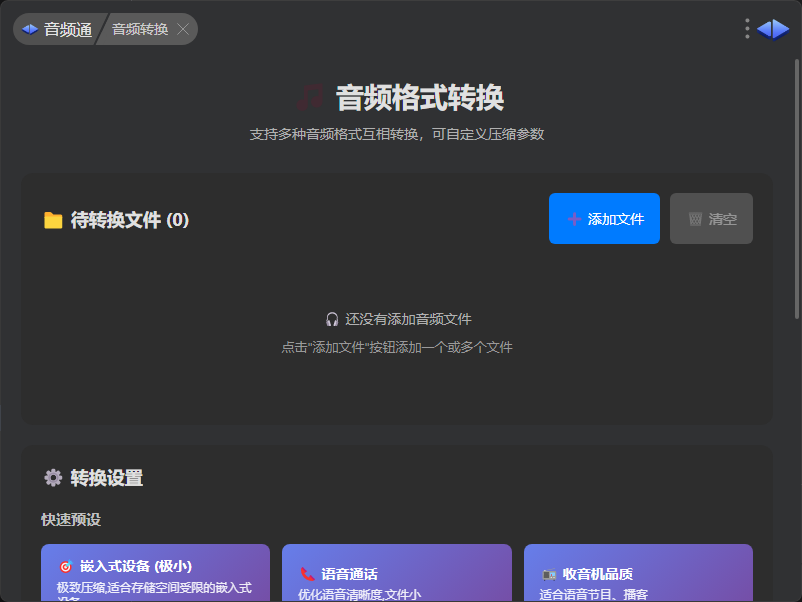Switch to the 音频转换 tab

click(x=140, y=29)
